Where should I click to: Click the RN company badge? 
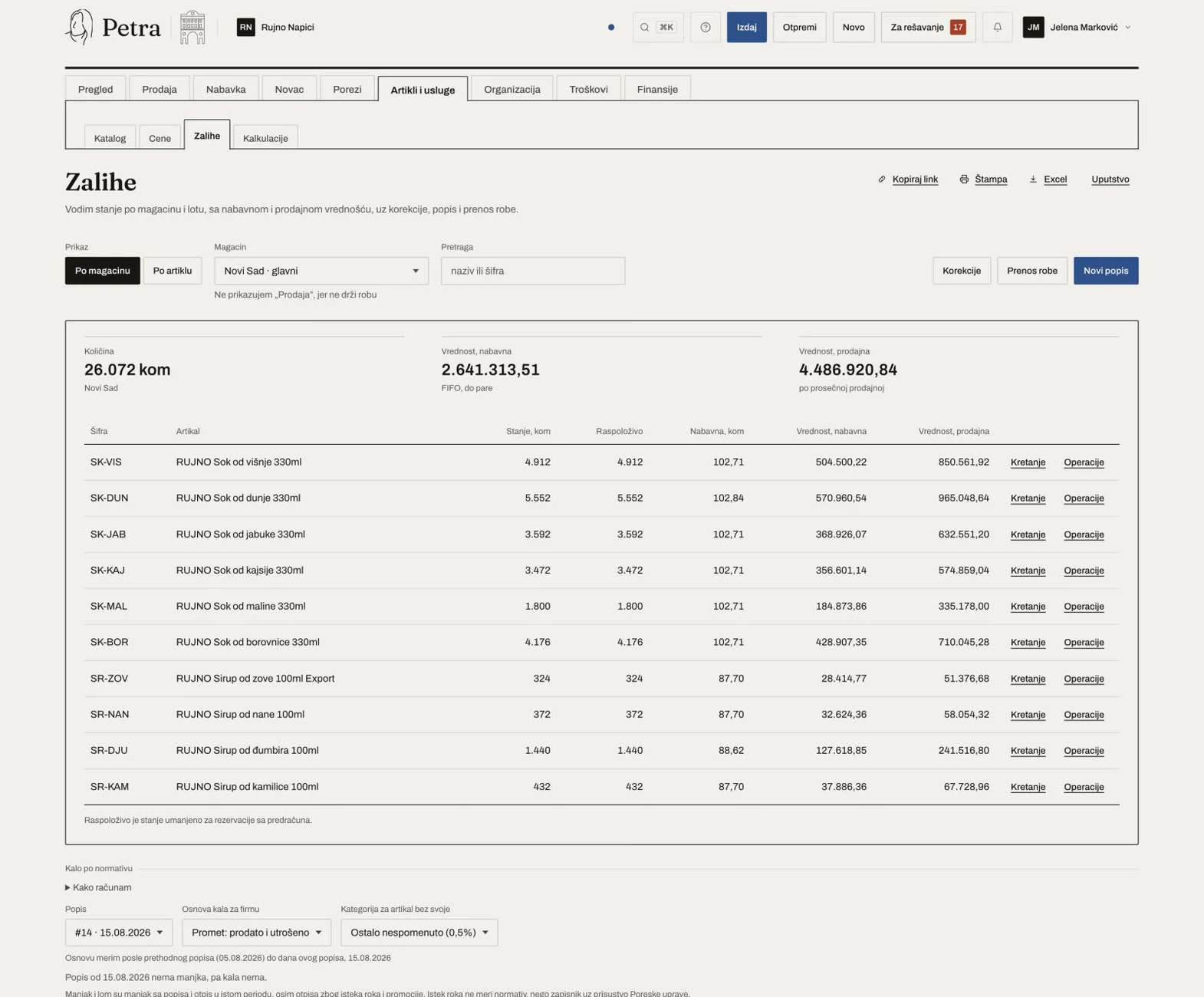click(245, 28)
